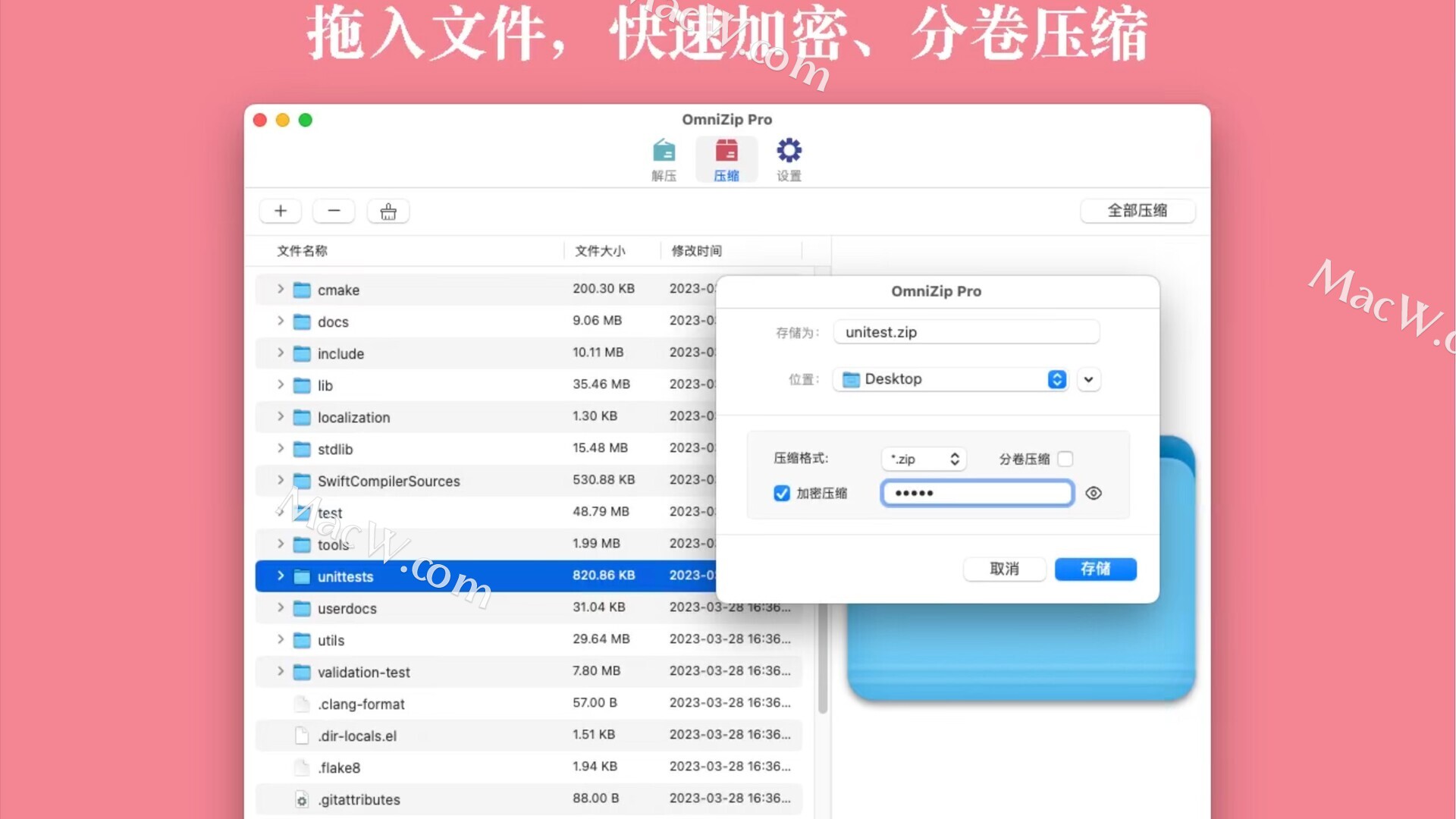Expand the localization folder
Screen dimensions: 1456x819
[x=281, y=416]
